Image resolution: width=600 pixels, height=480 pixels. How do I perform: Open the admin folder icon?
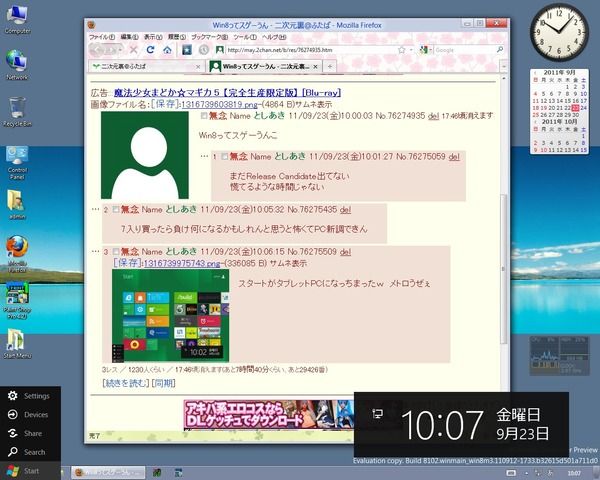[17, 204]
